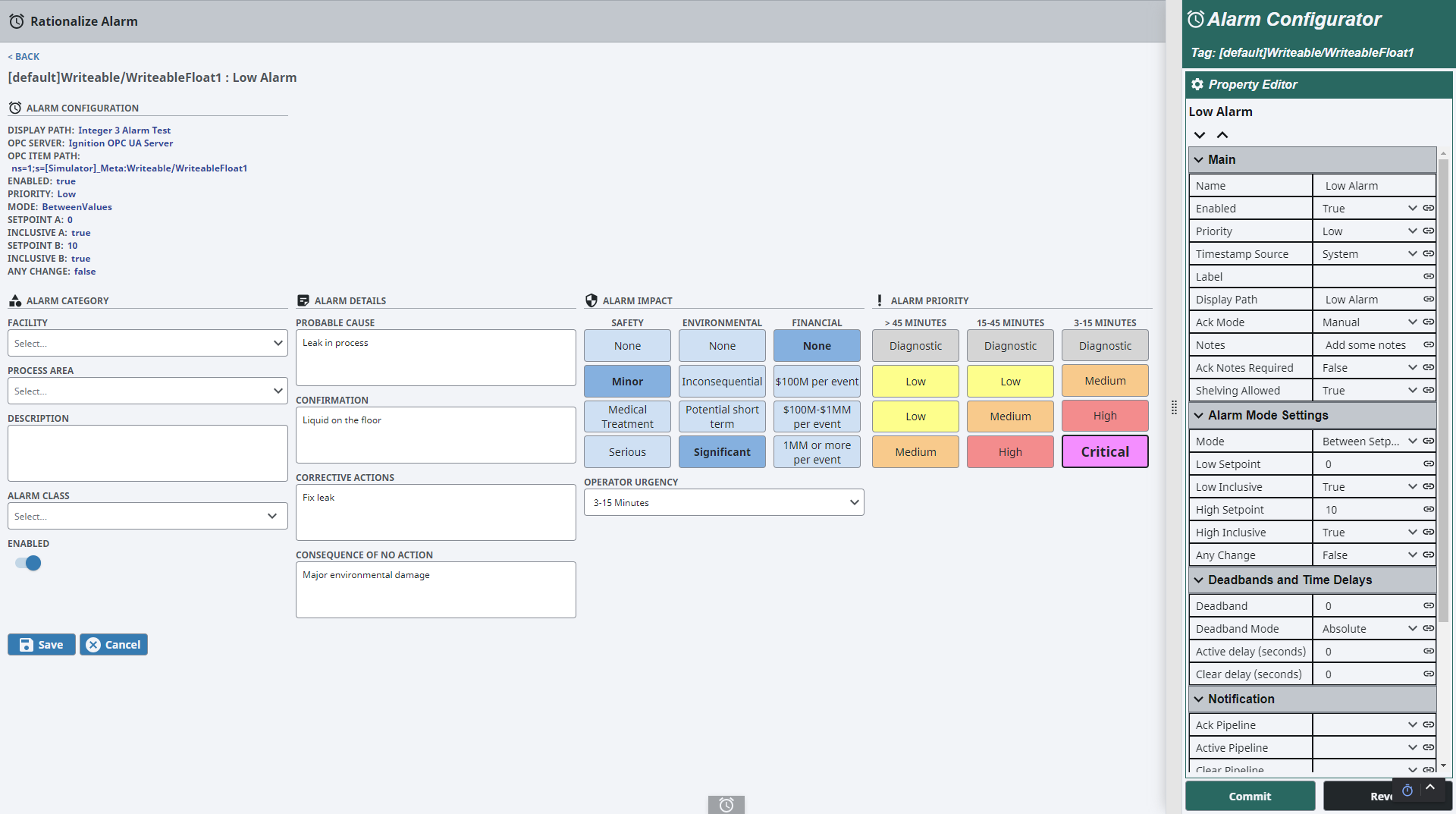Click the binding link icon for Notes property
This screenshot has height=814, width=1456.
(1428, 344)
